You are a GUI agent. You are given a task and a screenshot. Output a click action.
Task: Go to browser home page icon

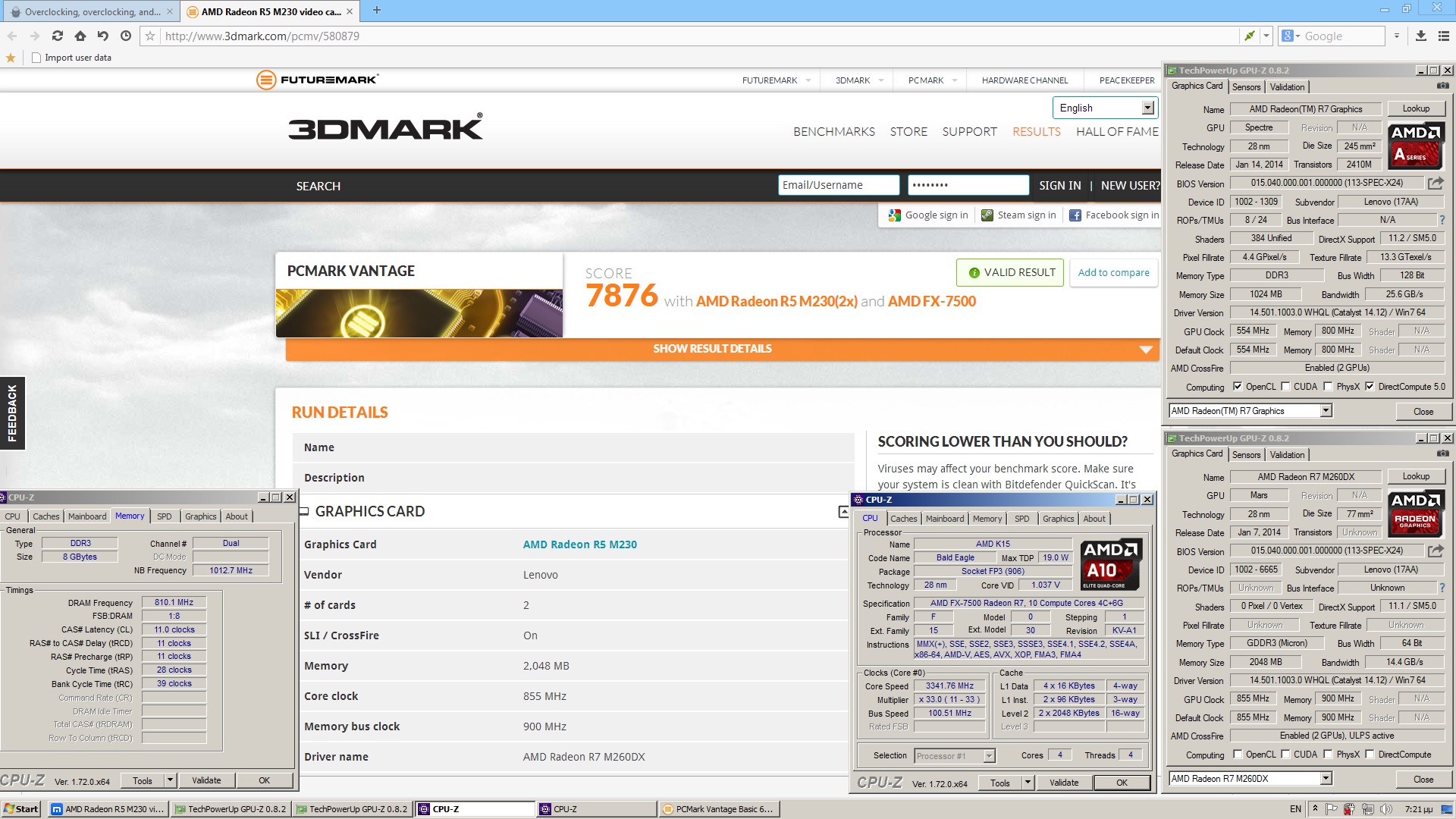tap(80, 36)
